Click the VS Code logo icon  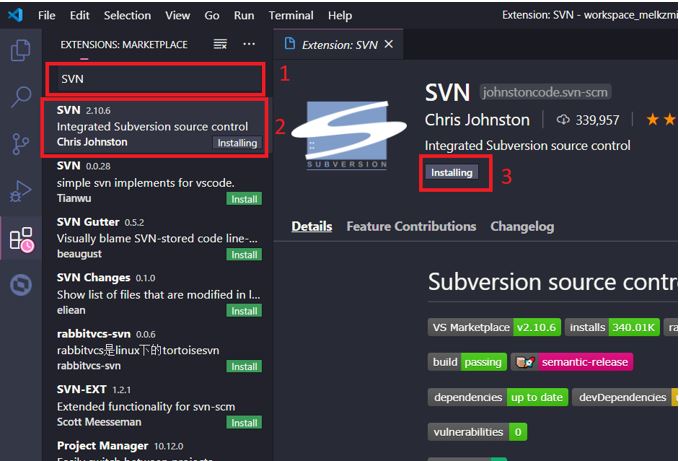click(x=16, y=15)
